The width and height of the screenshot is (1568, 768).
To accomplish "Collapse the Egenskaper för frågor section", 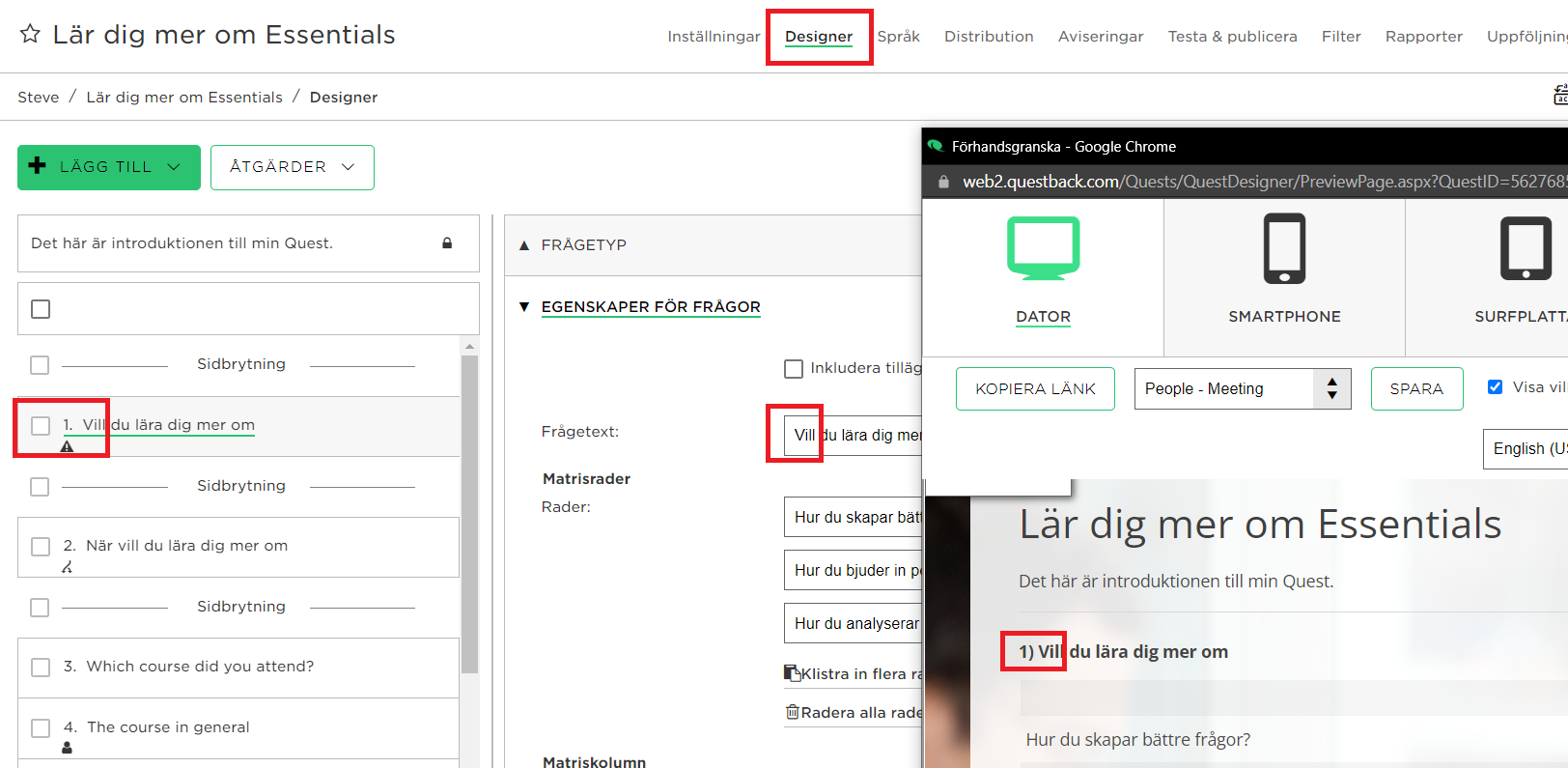I will [650, 307].
